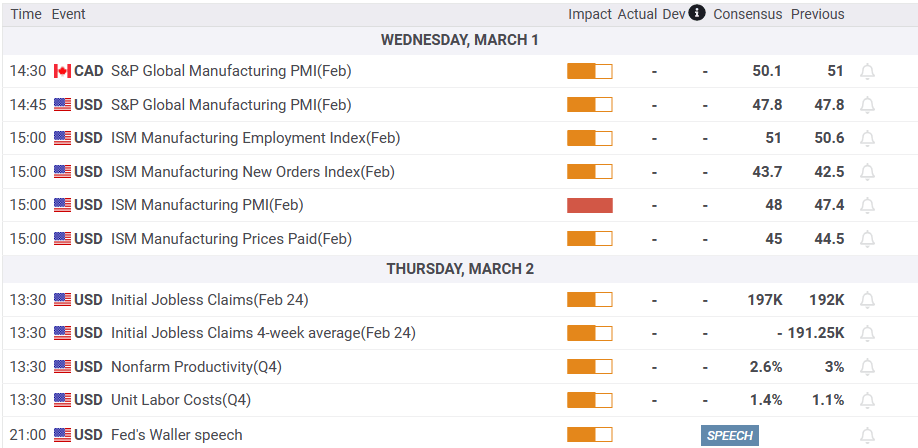Click the Impact column header
This screenshot has width=918, height=448.
click(x=589, y=14)
